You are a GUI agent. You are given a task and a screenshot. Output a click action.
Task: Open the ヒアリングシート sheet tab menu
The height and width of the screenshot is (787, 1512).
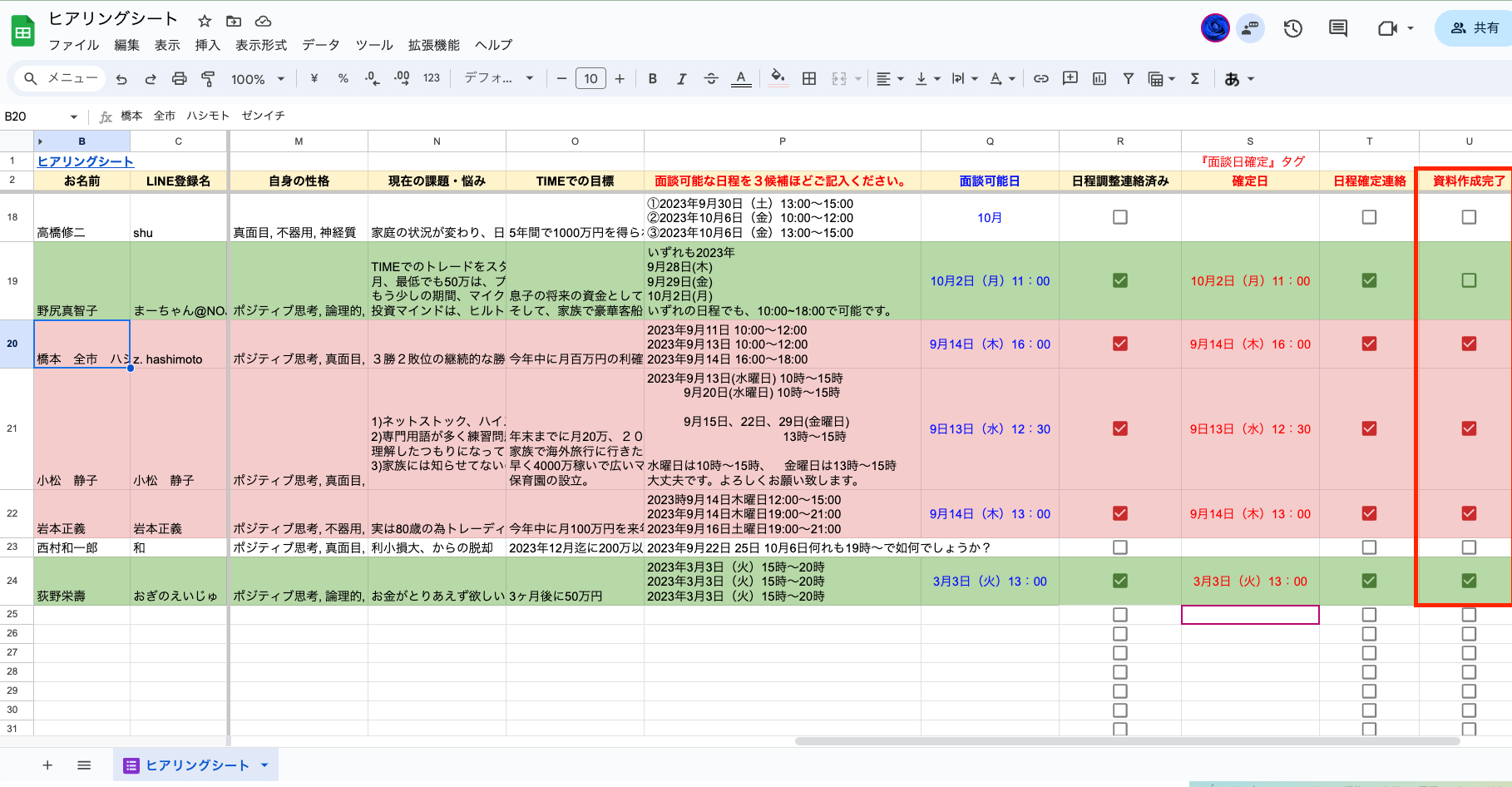pos(264,765)
